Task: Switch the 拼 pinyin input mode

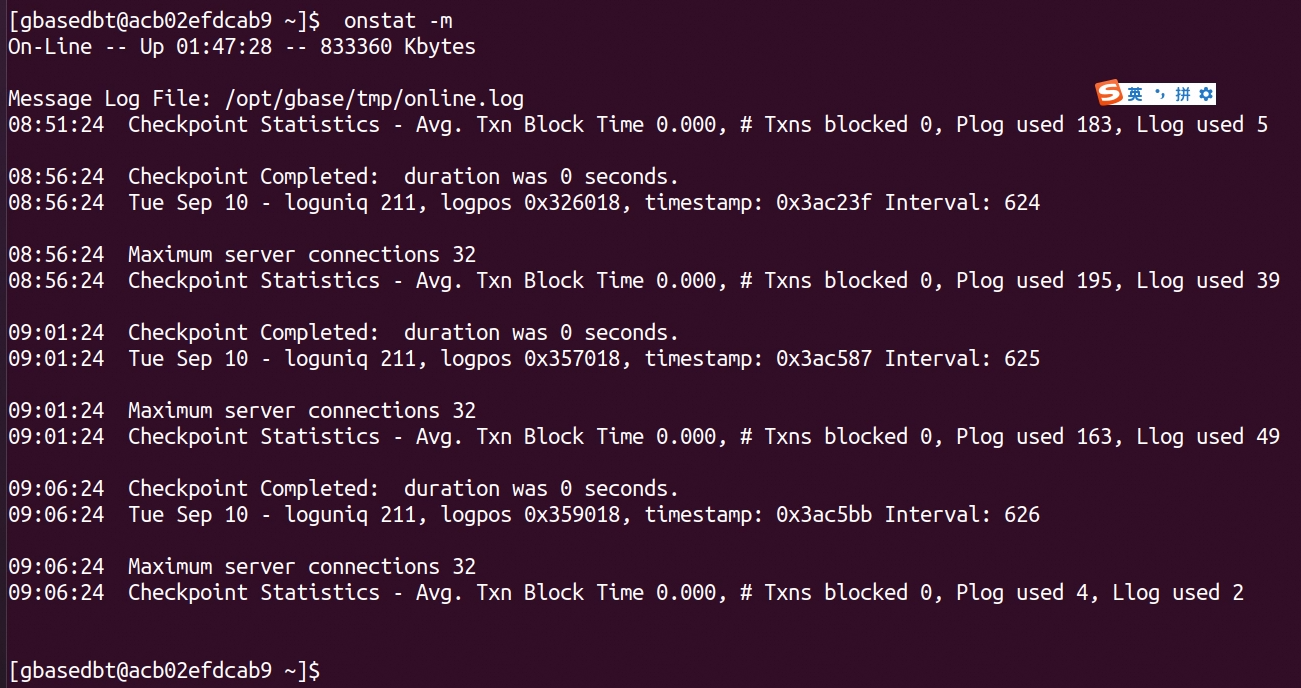Action: (x=1183, y=94)
